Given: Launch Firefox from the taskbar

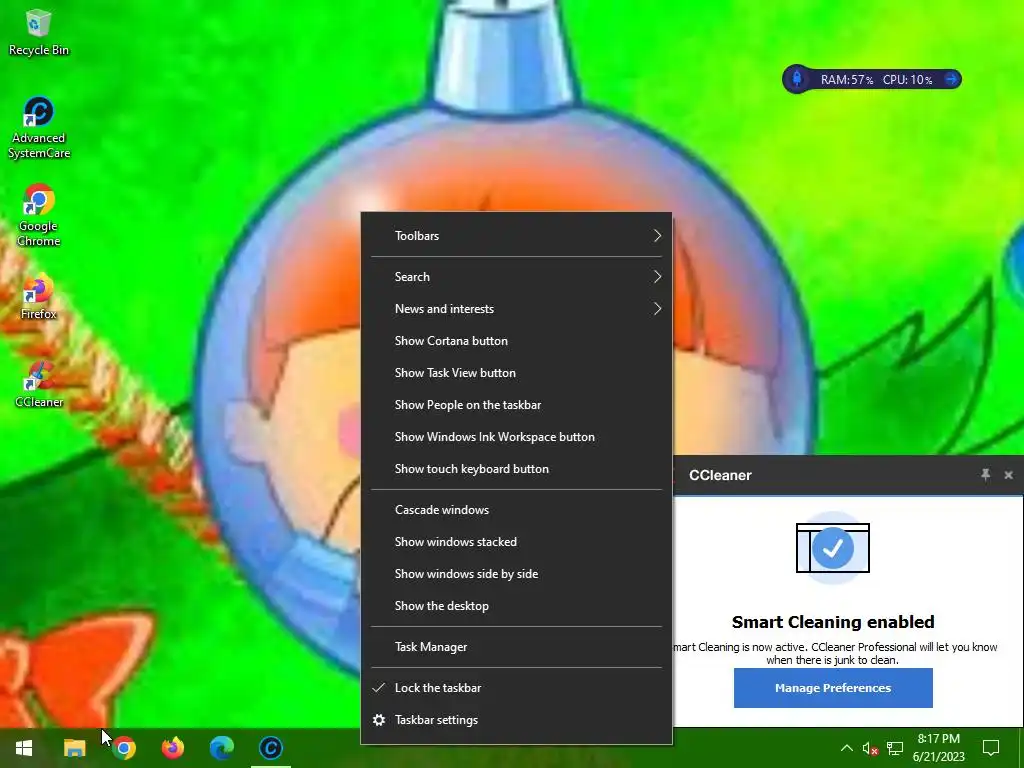Looking at the screenshot, I should 172,748.
